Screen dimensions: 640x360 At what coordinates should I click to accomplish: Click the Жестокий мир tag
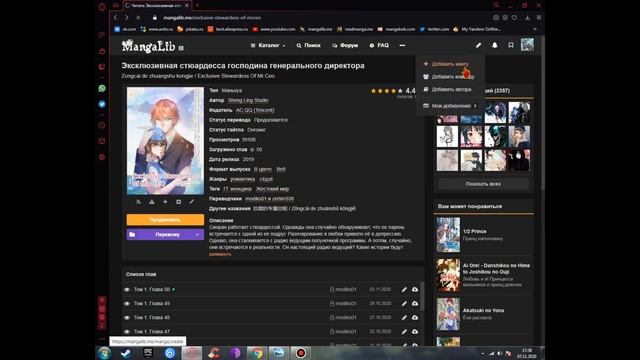click(272, 189)
